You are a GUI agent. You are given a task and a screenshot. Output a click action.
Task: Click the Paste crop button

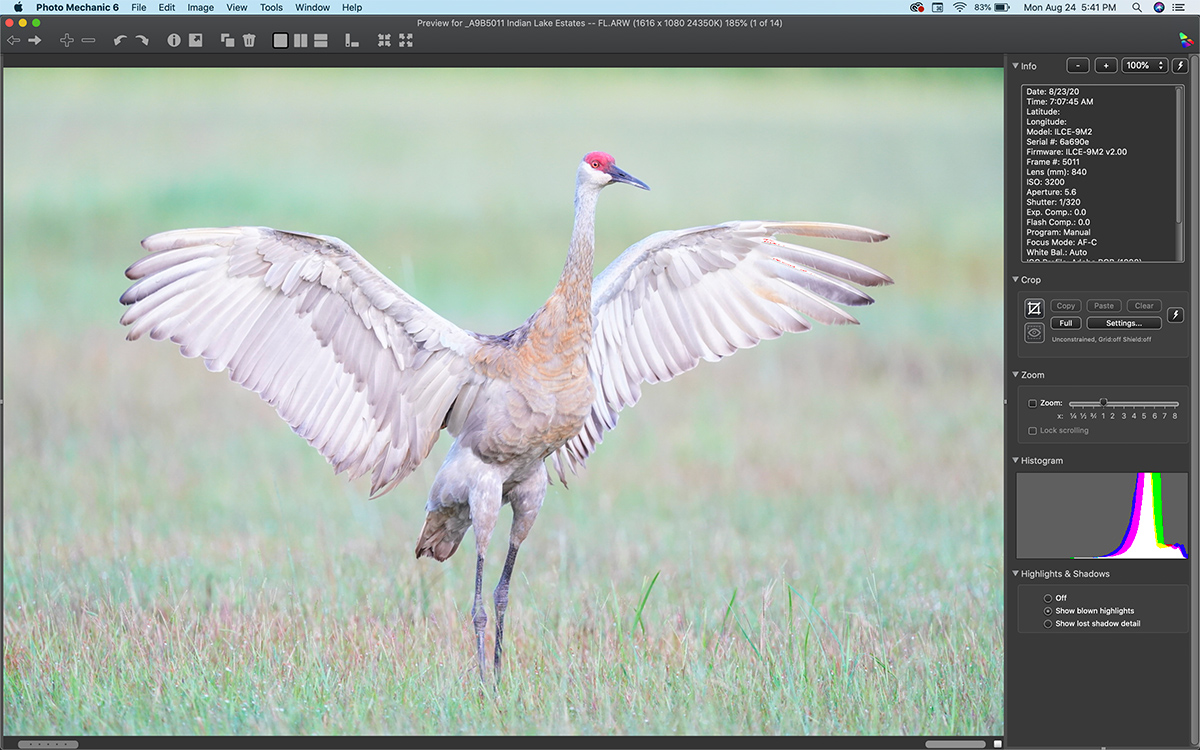click(1104, 306)
